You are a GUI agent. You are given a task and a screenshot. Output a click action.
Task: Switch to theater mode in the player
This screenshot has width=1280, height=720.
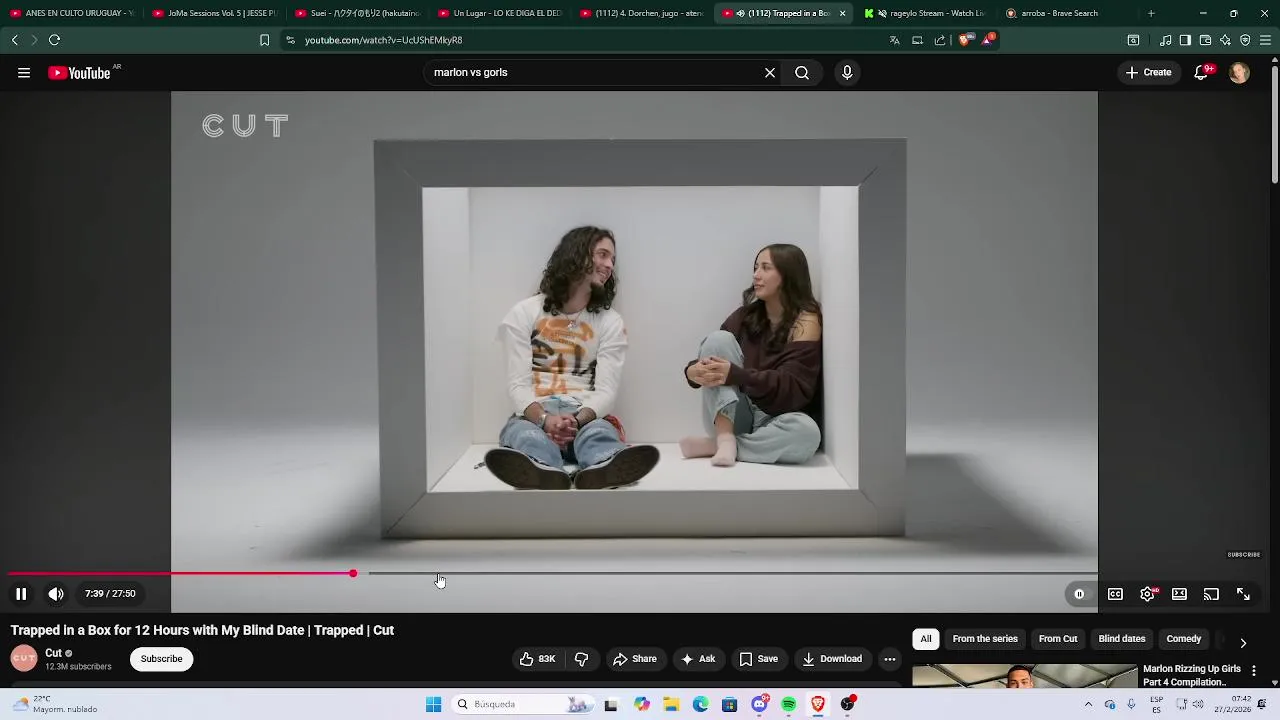[x=1179, y=594]
